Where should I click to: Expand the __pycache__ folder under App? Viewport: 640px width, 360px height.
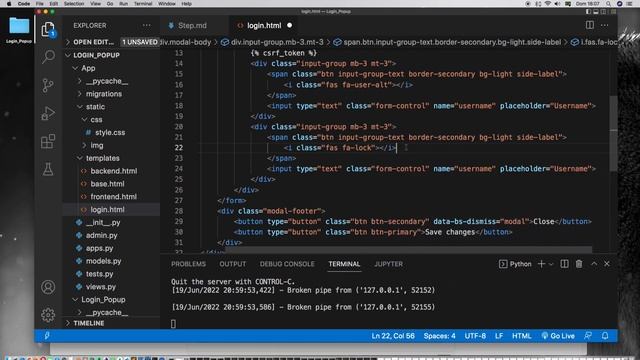[107, 81]
